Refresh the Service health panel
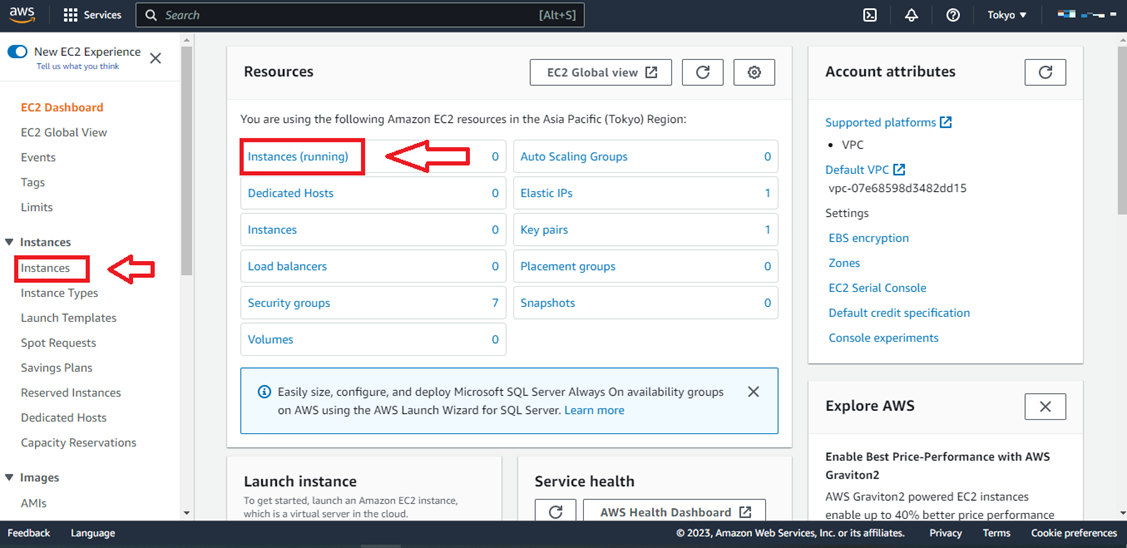Image resolution: width=1127 pixels, height=548 pixels. 556,512
